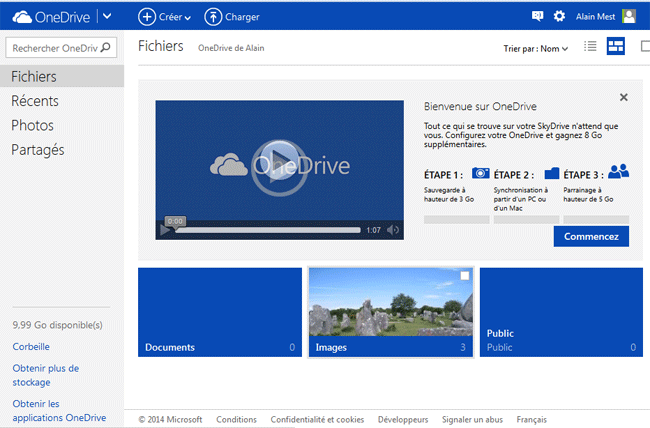This screenshot has height=428, width=650.
Task: Click the OneDrive de Alain breadcrumb
Action: [231, 48]
